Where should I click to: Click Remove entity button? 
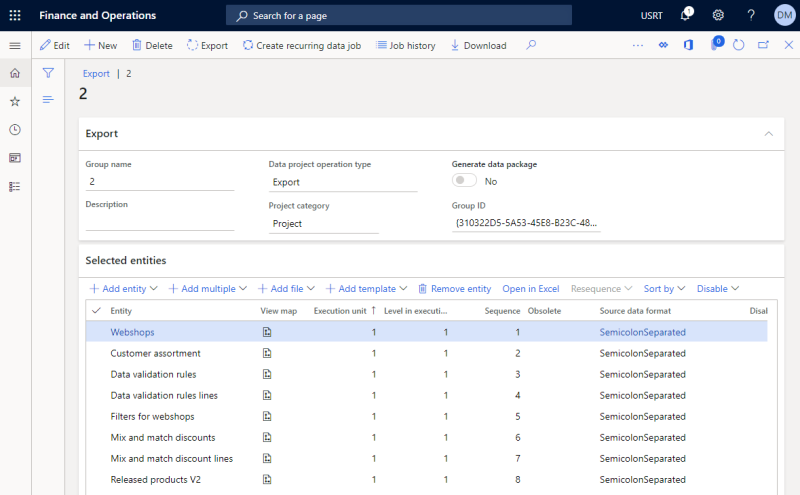[x=455, y=289]
